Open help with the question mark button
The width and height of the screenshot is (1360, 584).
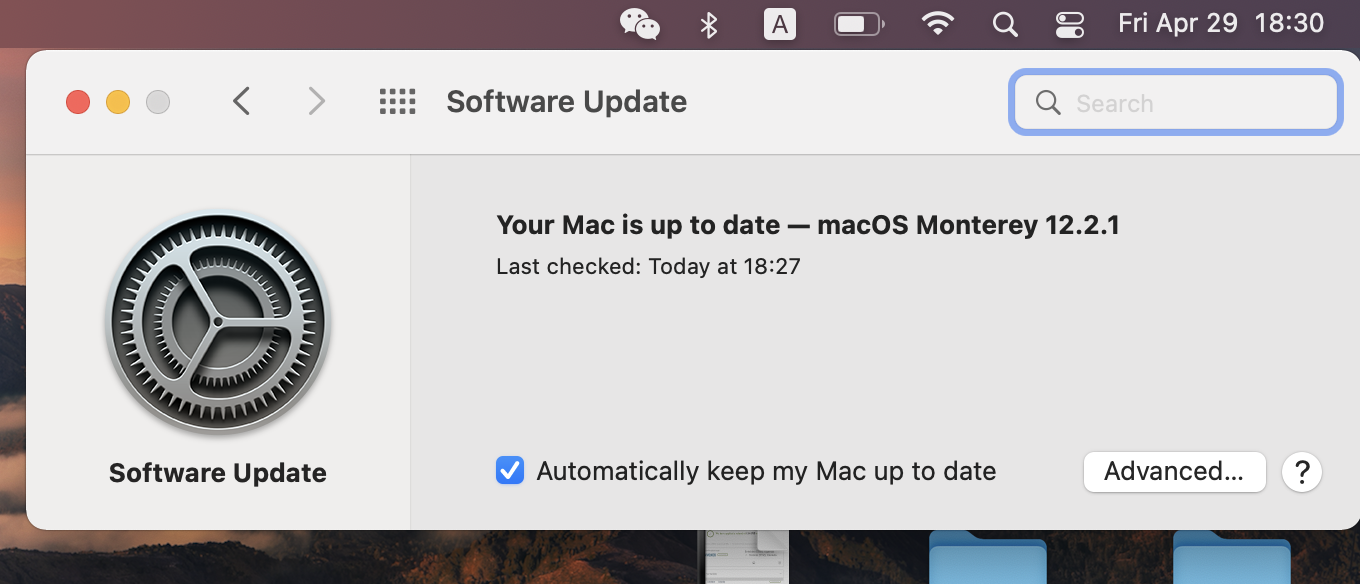[1302, 471]
